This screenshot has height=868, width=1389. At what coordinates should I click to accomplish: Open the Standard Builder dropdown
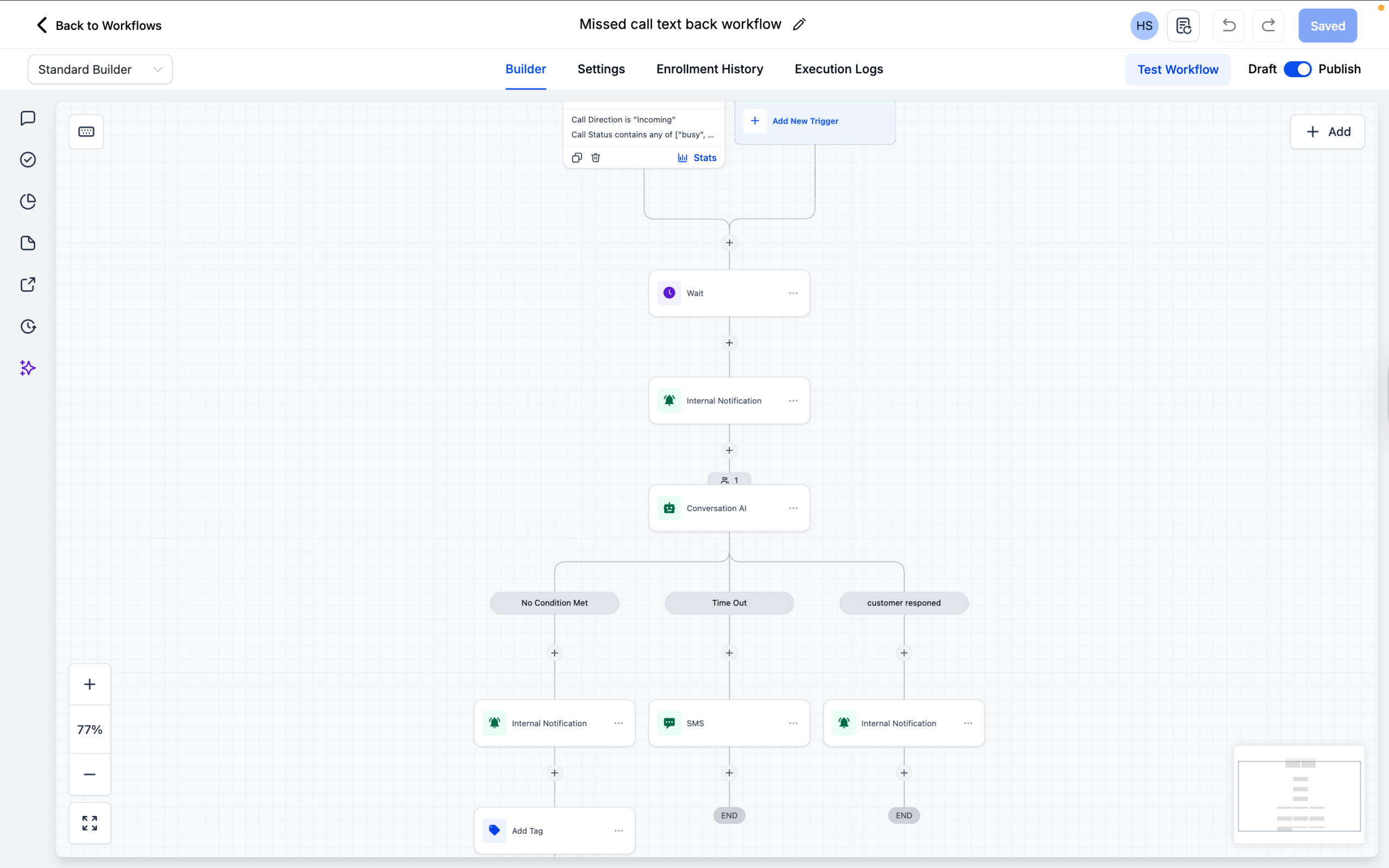click(100, 69)
